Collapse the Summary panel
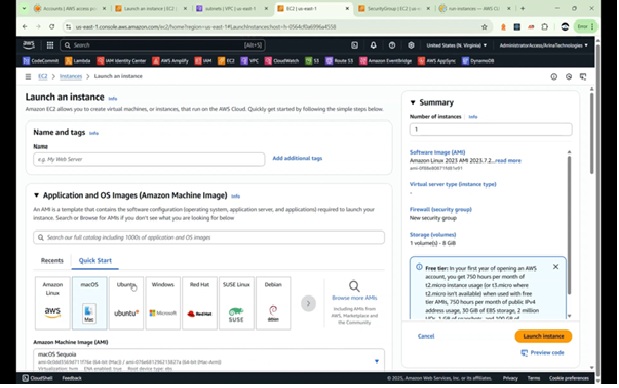The height and width of the screenshot is (388, 619). tap(413, 103)
